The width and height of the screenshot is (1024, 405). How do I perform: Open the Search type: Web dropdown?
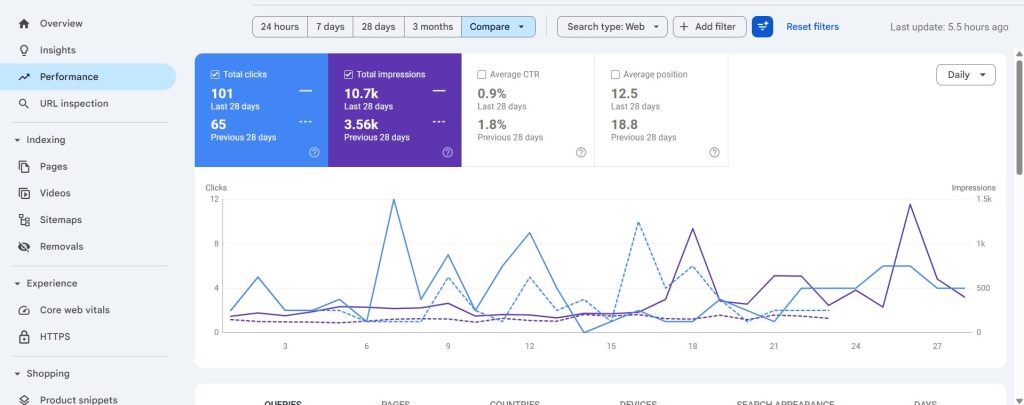(612, 27)
